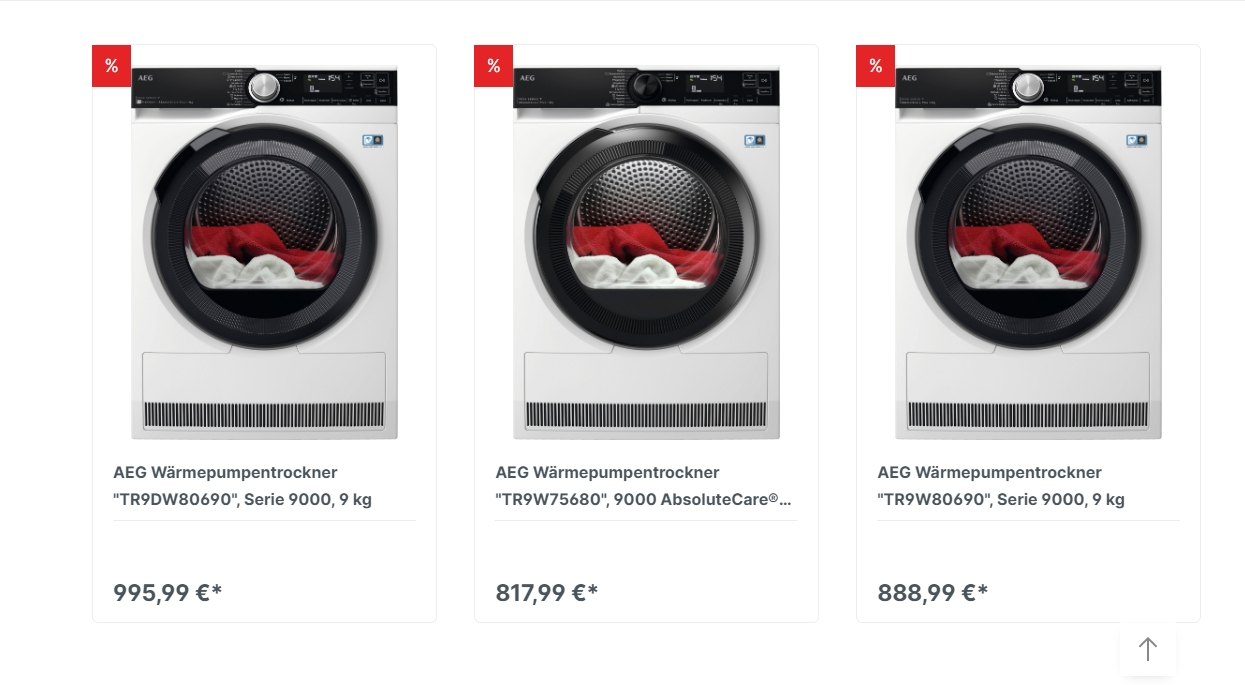Viewport: 1245px width, 685px height.
Task: Open the AEG Wärmepumpentrockner "TR9DW80690" title link
Action: [243, 486]
